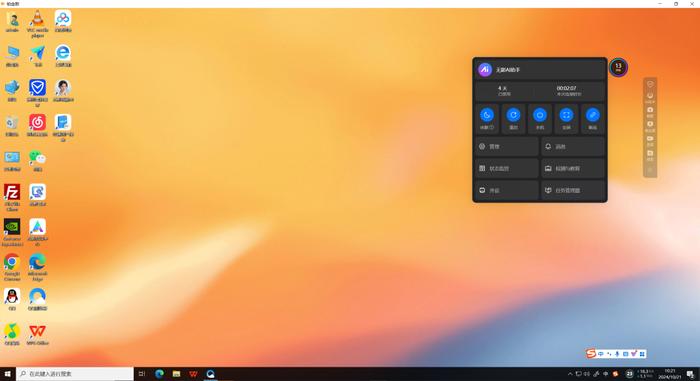This screenshot has width=700, height=381.
Task: Open the status monitor entry
Action: coord(507,168)
